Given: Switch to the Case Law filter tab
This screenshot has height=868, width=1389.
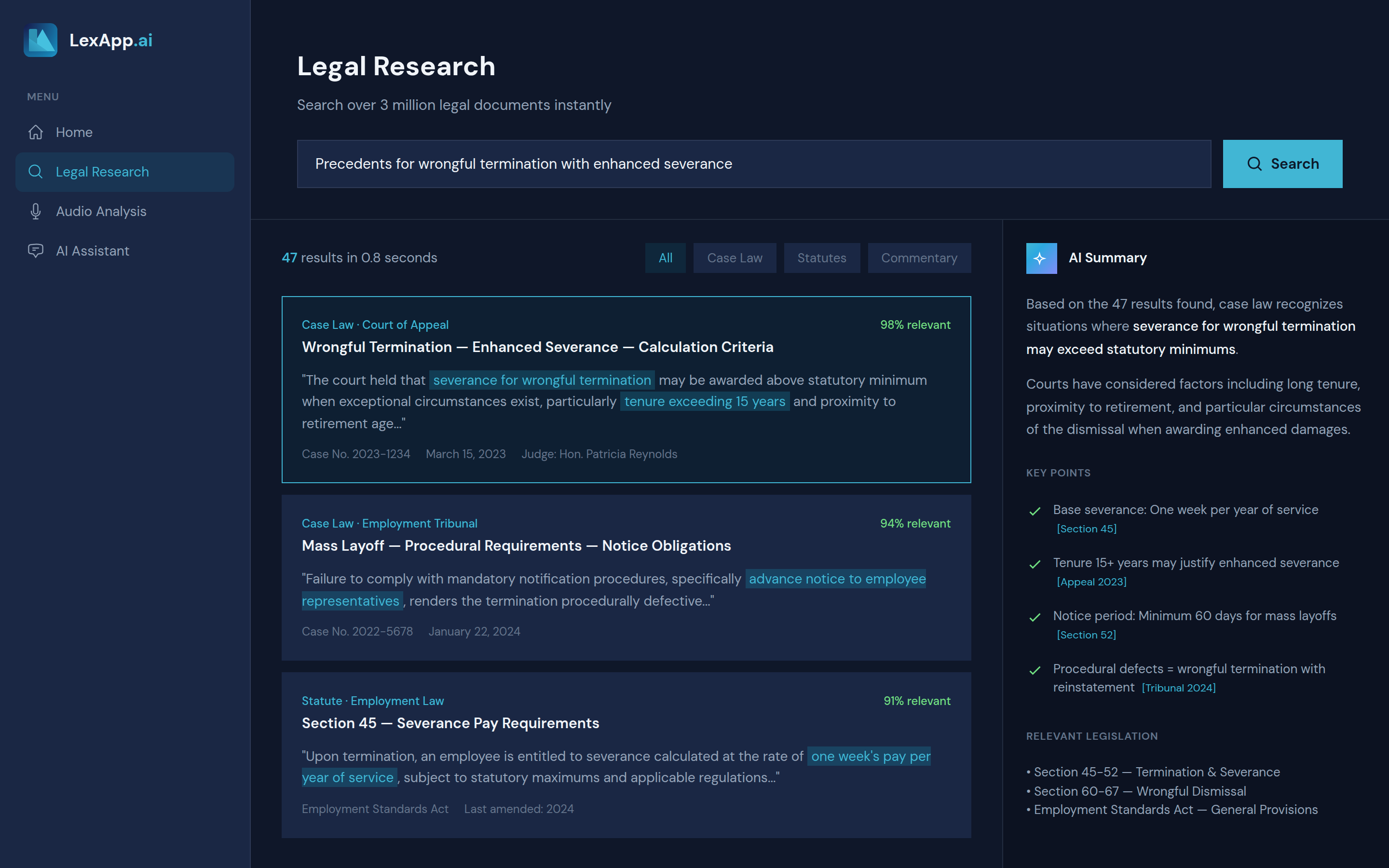Looking at the screenshot, I should (x=735, y=258).
